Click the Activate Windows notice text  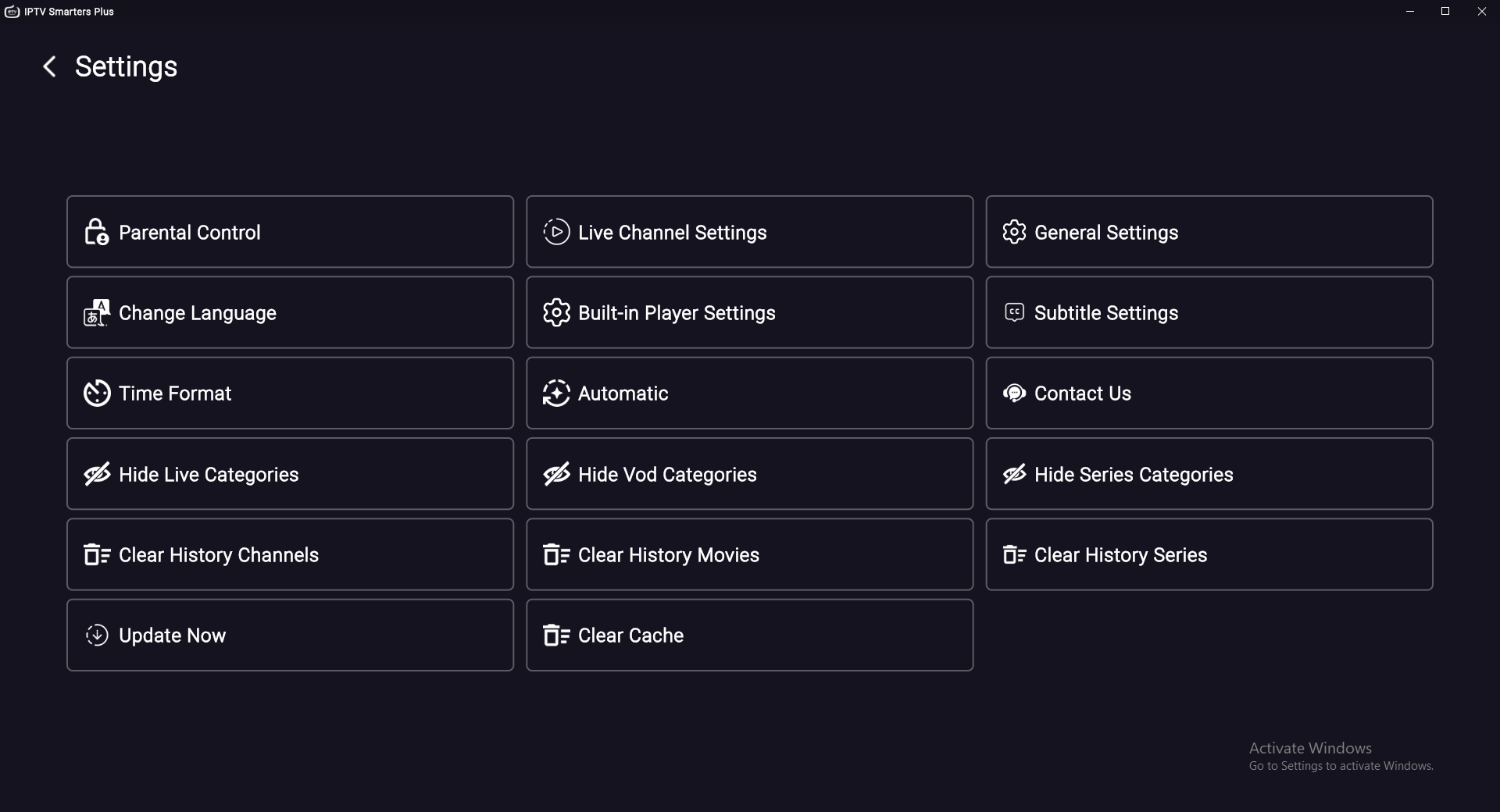(x=1309, y=747)
